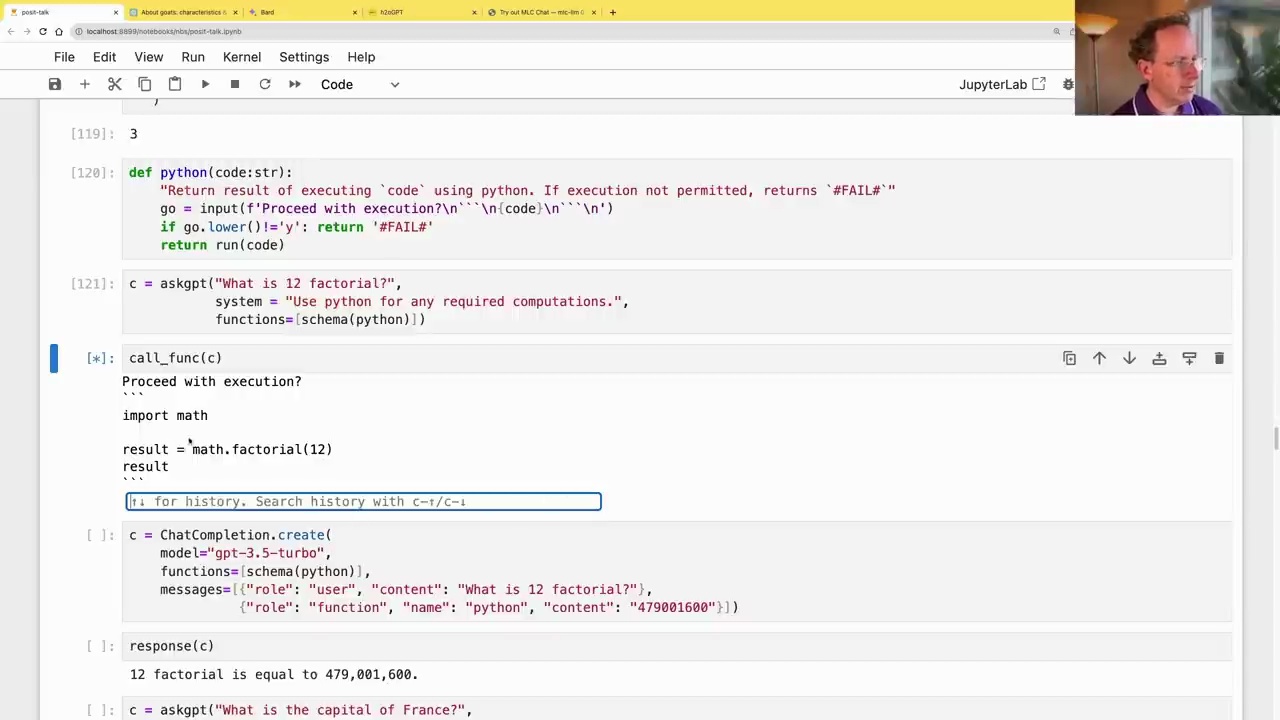
Task: Open the cell type Code dropdown
Action: tap(360, 84)
